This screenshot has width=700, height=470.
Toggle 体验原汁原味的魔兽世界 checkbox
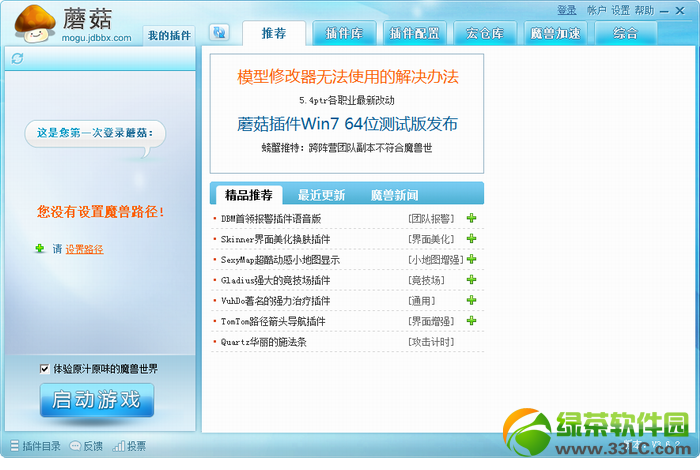(44, 369)
